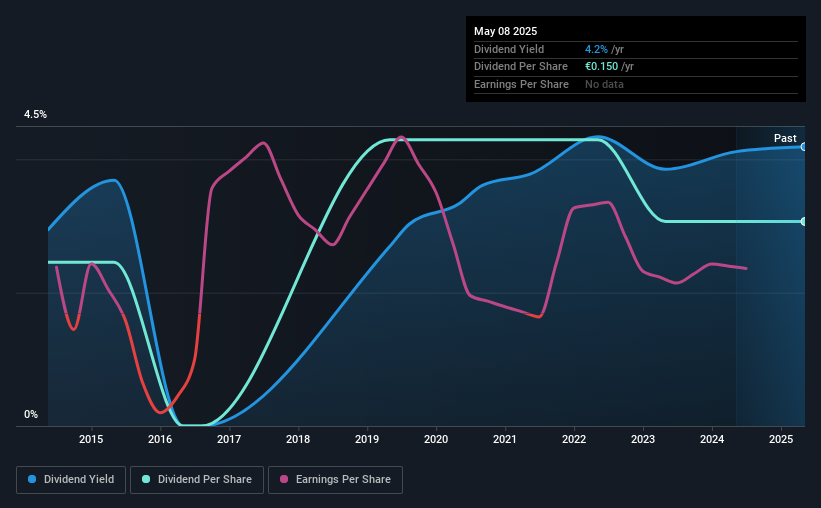This screenshot has height=508, width=821.
Task: Click the pink Earnings Per Share legend dot
Action: pyautogui.click(x=284, y=479)
